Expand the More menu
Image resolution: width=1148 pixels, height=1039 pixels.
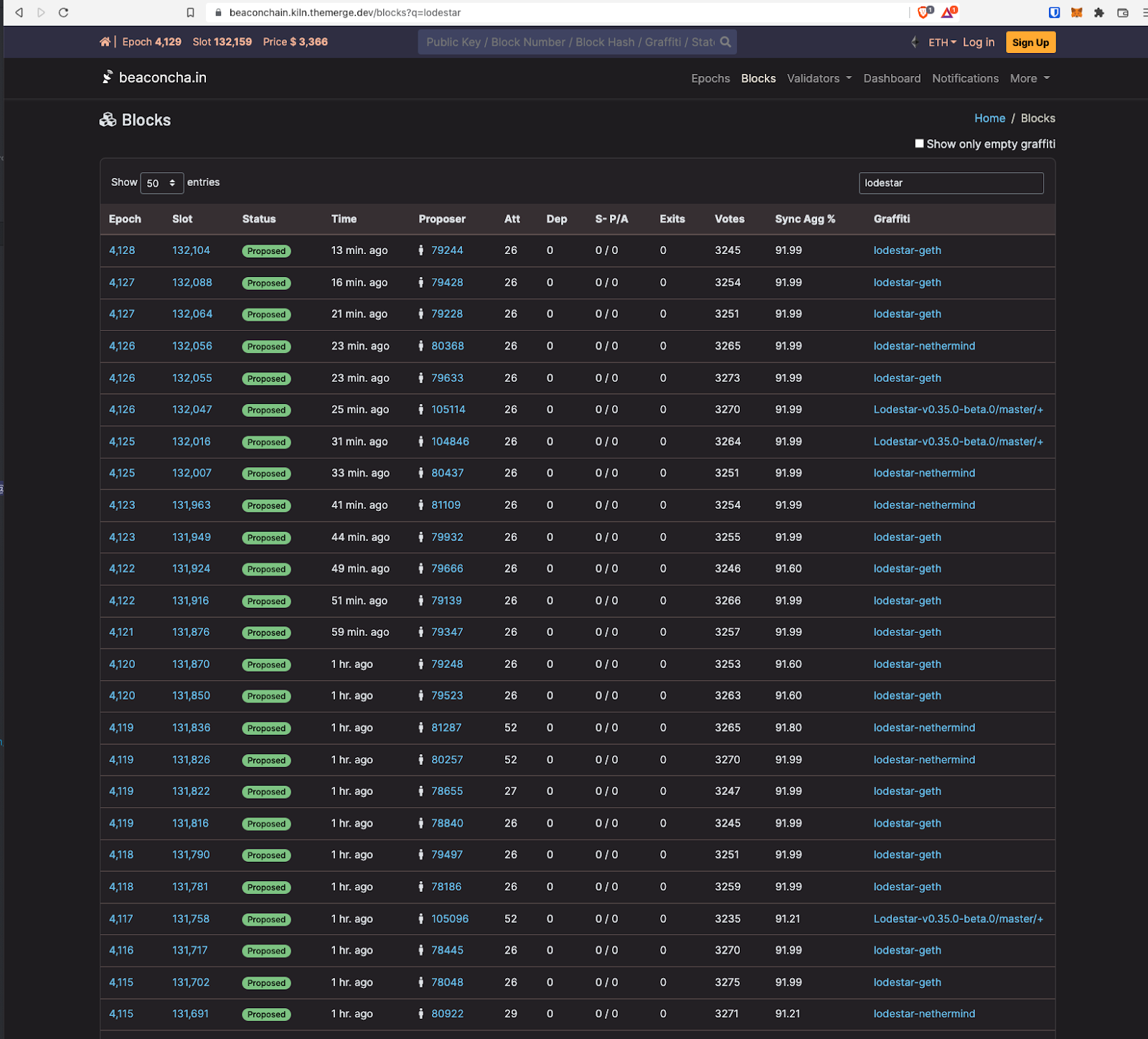1030,78
